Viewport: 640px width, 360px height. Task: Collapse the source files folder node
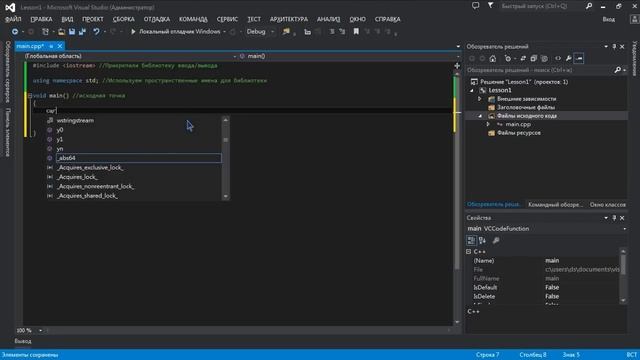coord(480,116)
